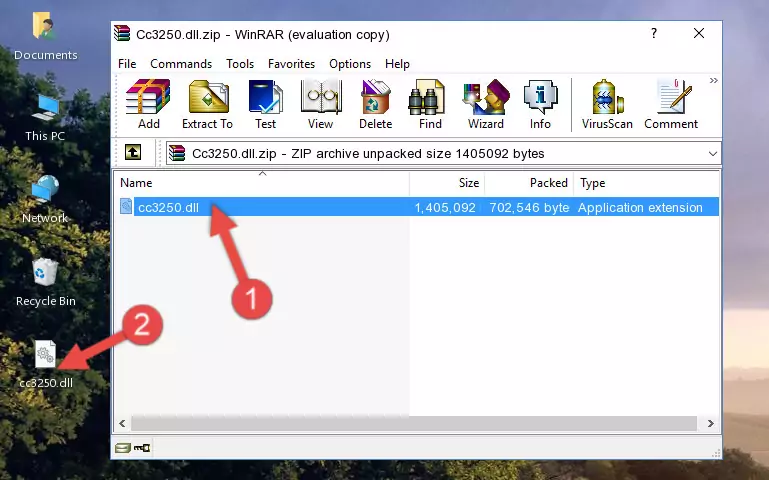The height and width of the screenshot is (480, 769).
Task: Click the Add archive toolbar icon
Action: pyautogui.click(x=148, y=104)
